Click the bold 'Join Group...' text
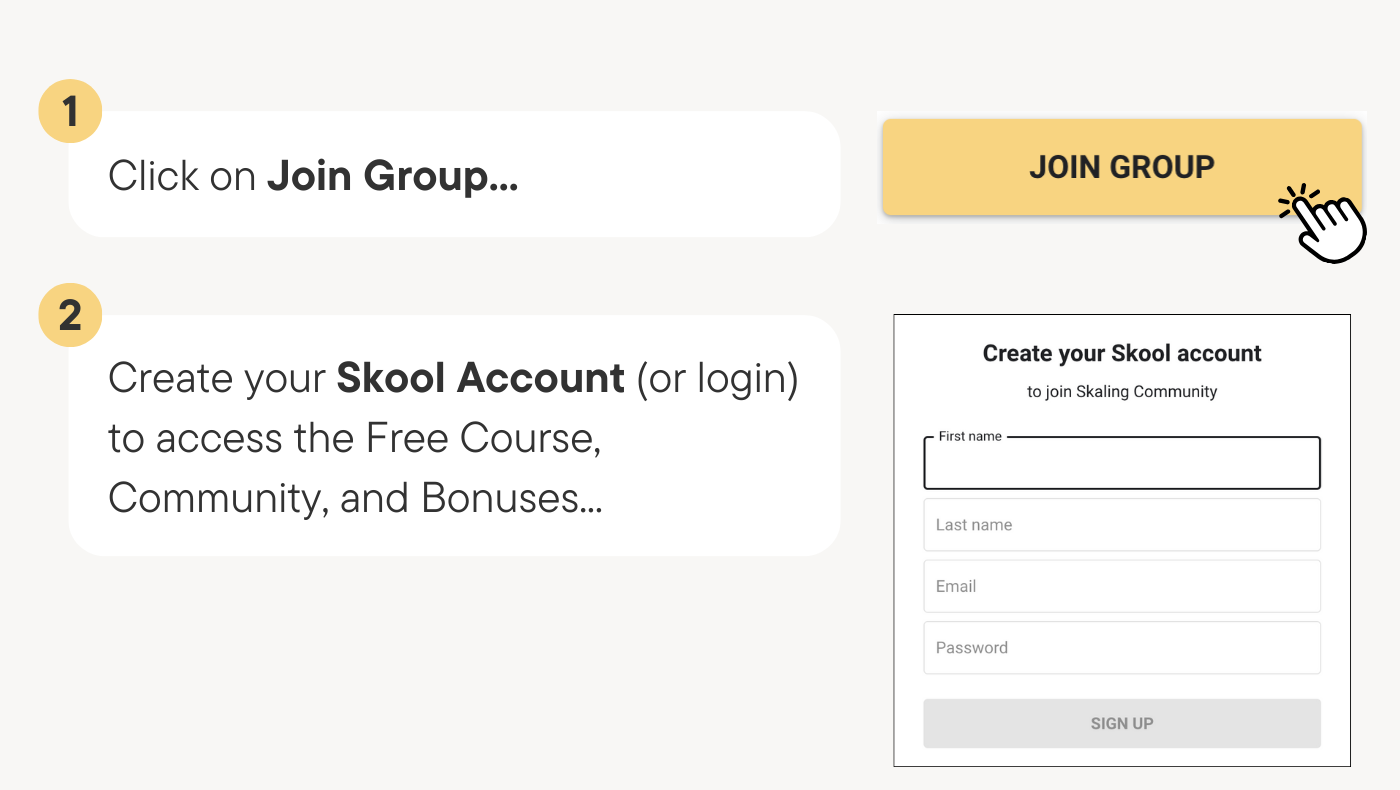The width and height of the screenshot is (1400, 790). pos(392,177)
